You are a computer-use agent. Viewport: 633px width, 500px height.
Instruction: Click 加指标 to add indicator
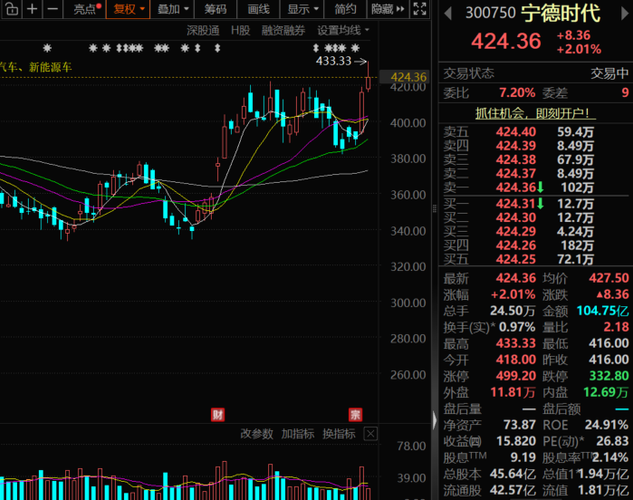[x=298, y=434]
